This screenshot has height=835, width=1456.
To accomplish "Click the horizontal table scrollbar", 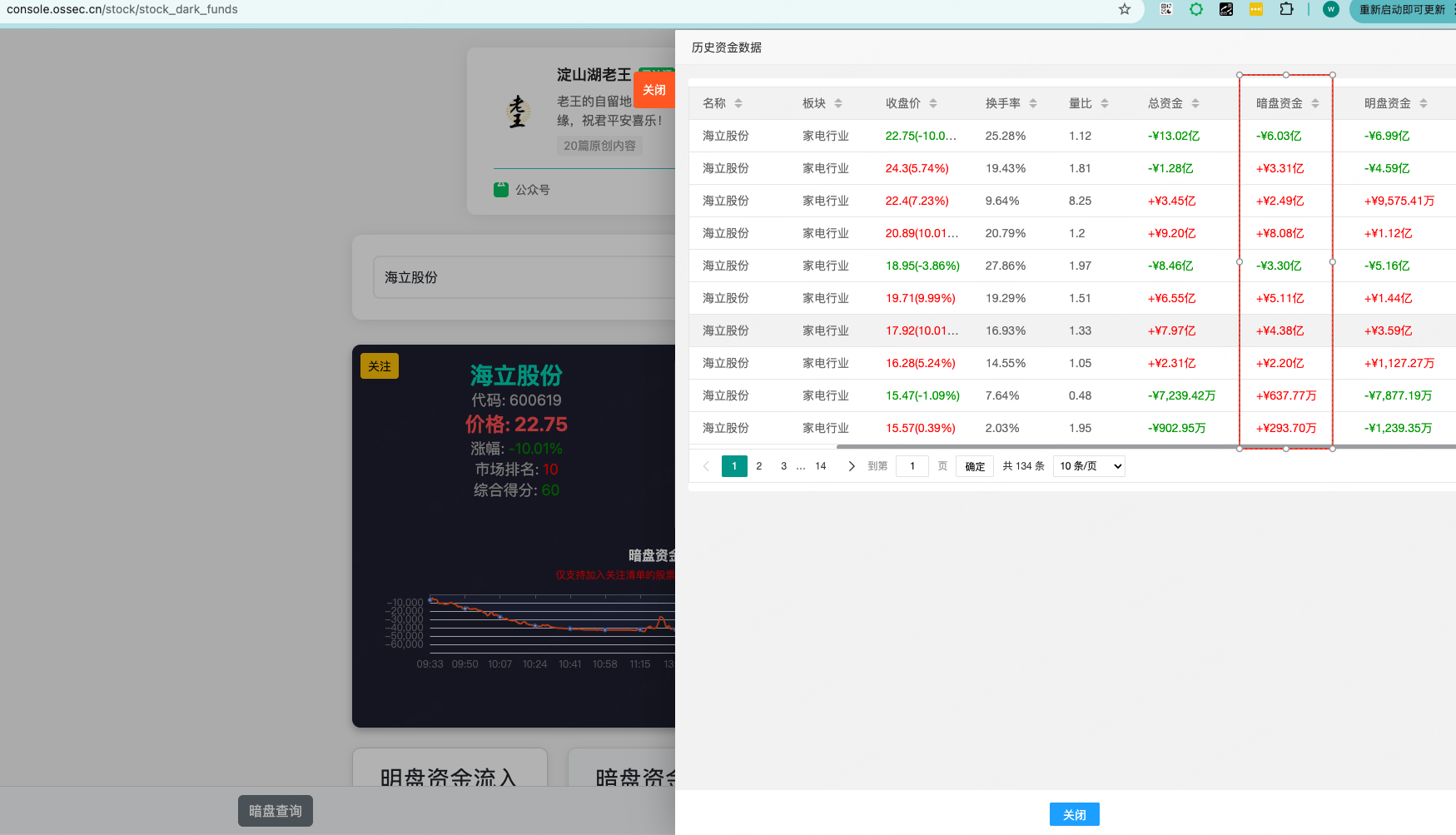I will pyautogui.click(x=1146, y=447).
